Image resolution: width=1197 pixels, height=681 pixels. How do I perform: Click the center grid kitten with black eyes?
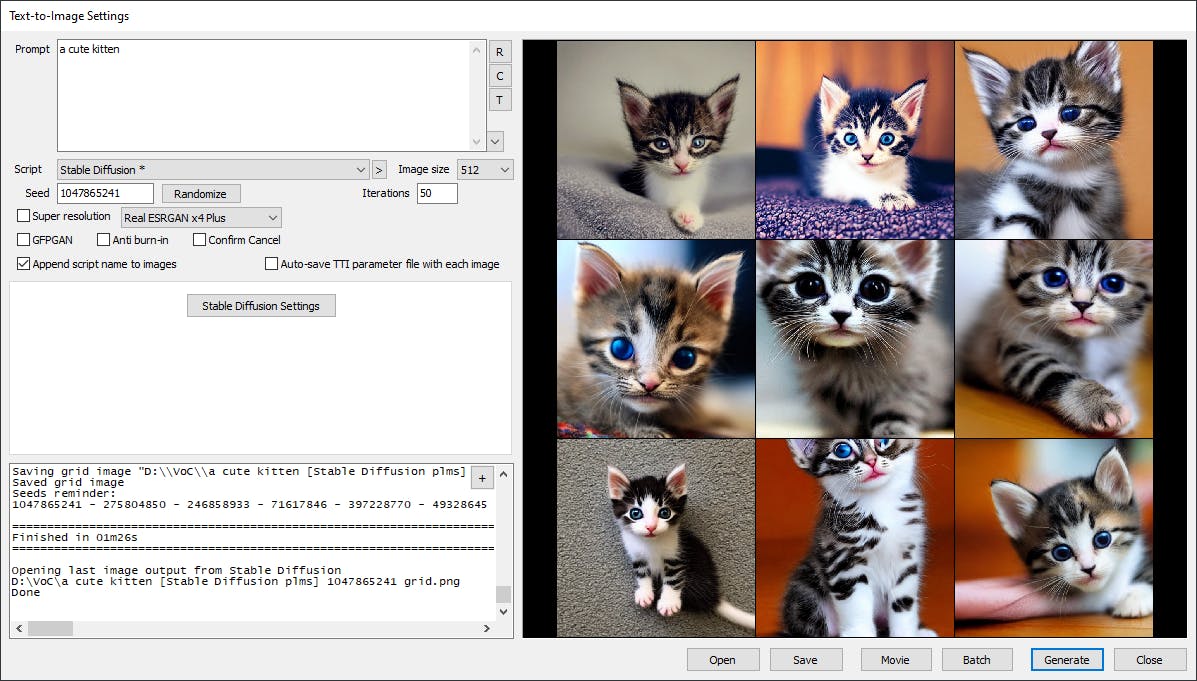855,339
